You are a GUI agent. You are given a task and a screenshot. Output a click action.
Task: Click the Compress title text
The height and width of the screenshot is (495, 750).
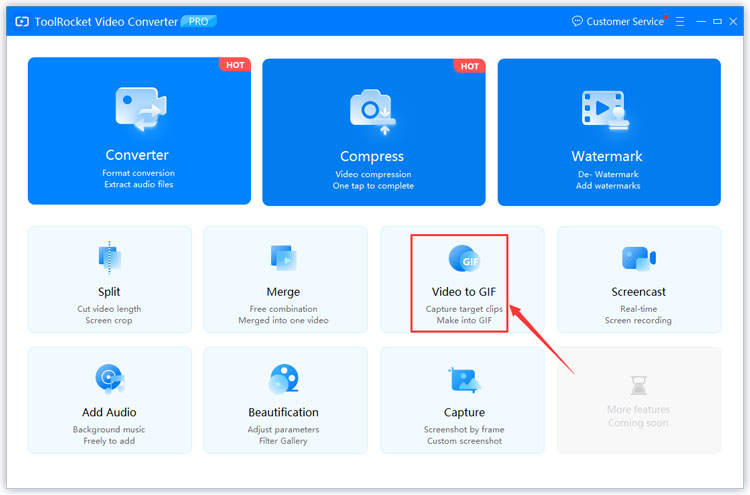coord(372,156)
